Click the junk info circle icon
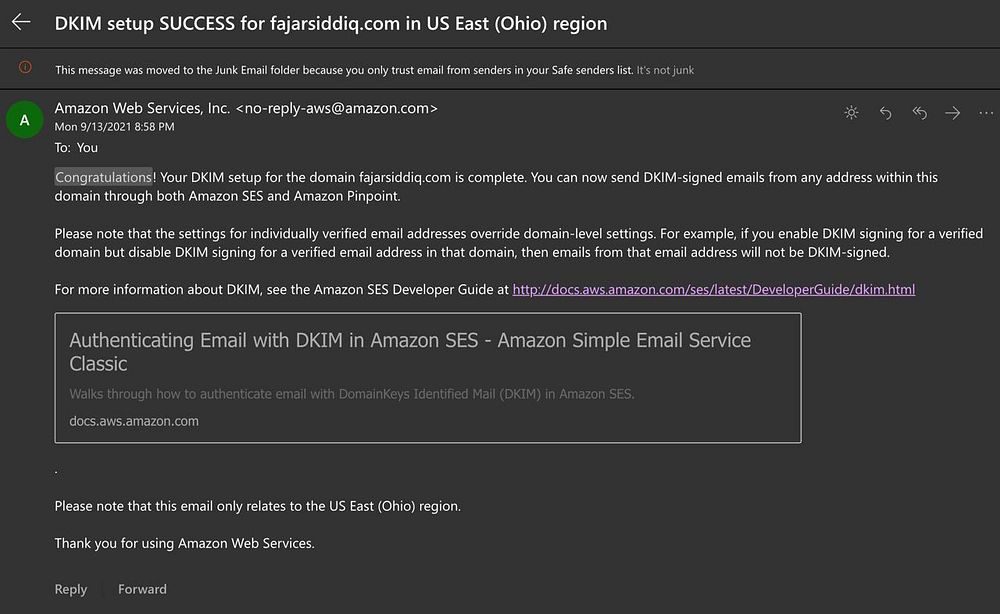 [x=25, y=68]
